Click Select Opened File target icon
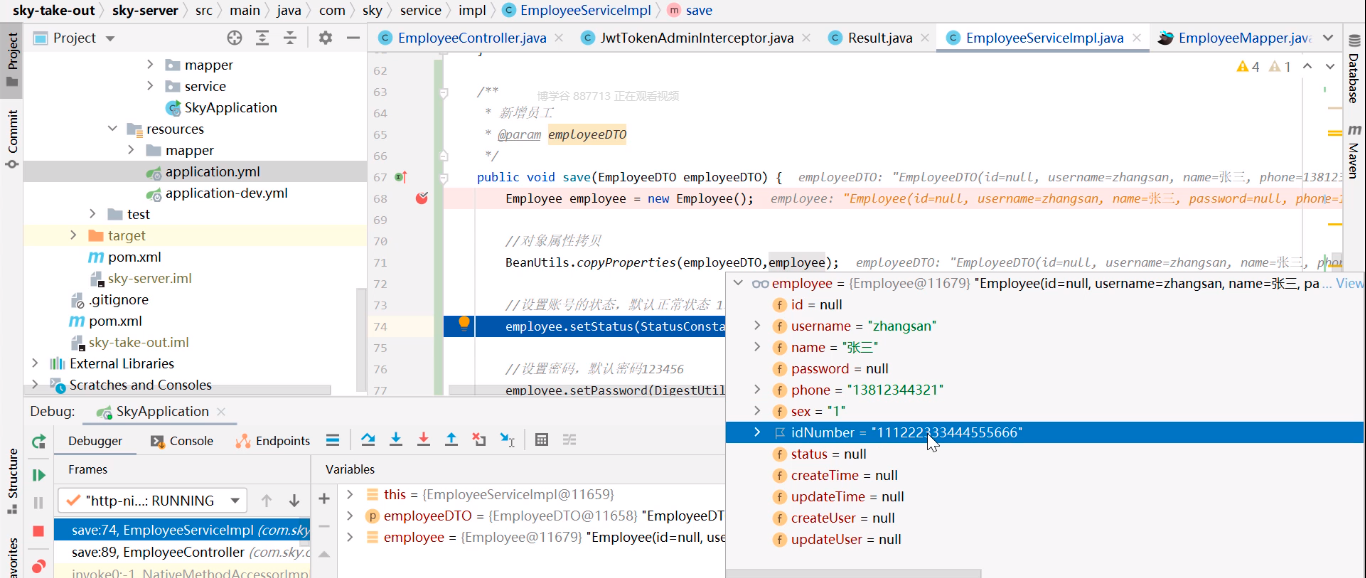Viewport: 1366px width, 578px height. pos(234,38)
